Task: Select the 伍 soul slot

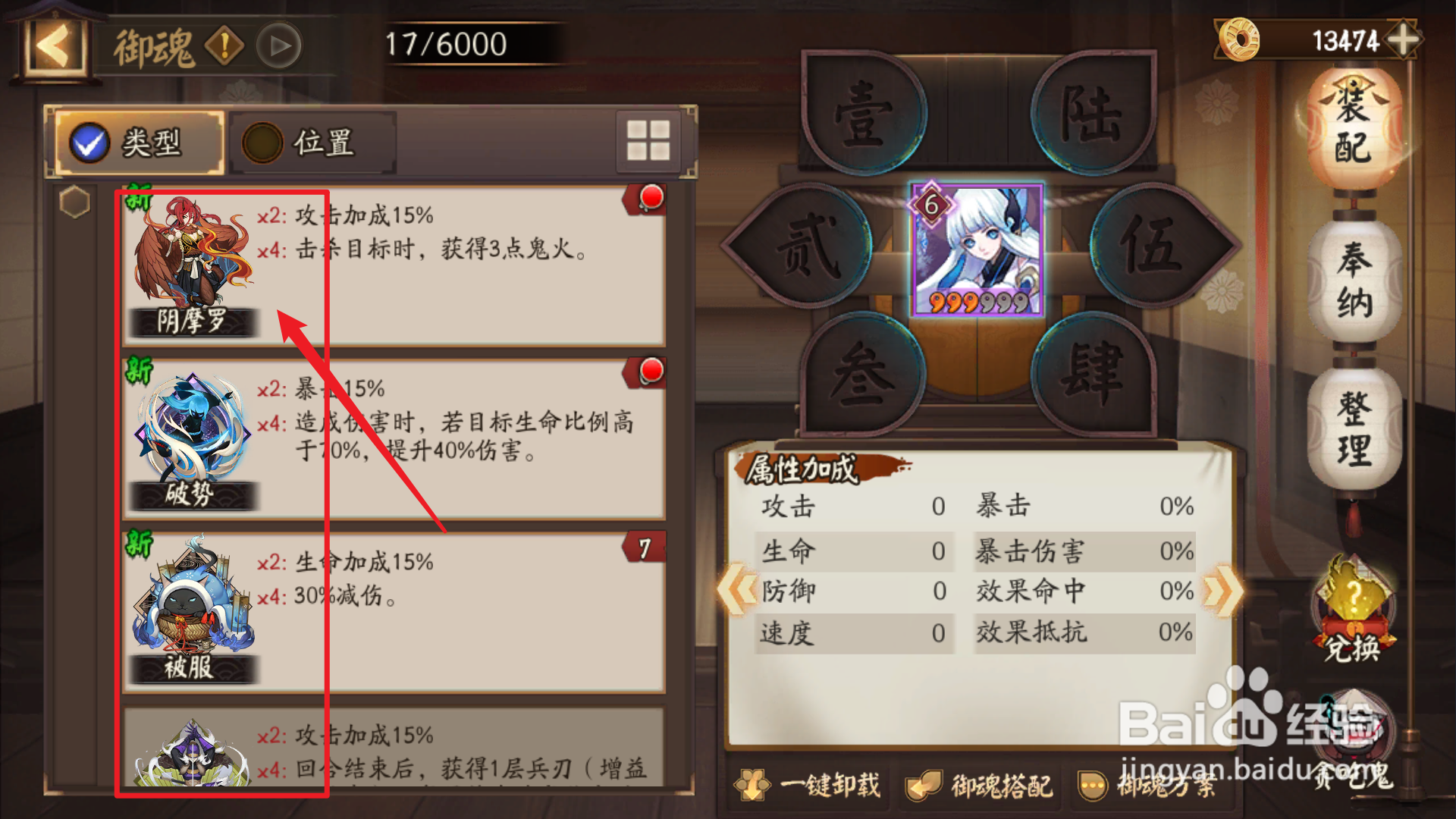Action: [x=1153, y=244]
